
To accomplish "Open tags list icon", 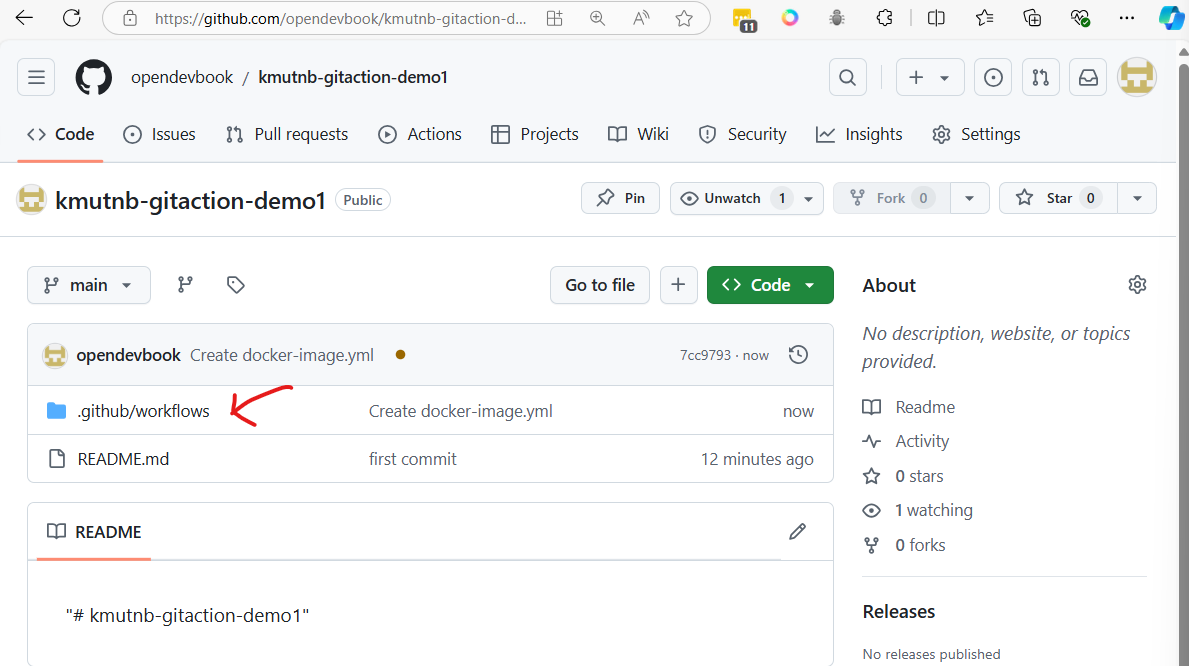I will click(236, 285).
